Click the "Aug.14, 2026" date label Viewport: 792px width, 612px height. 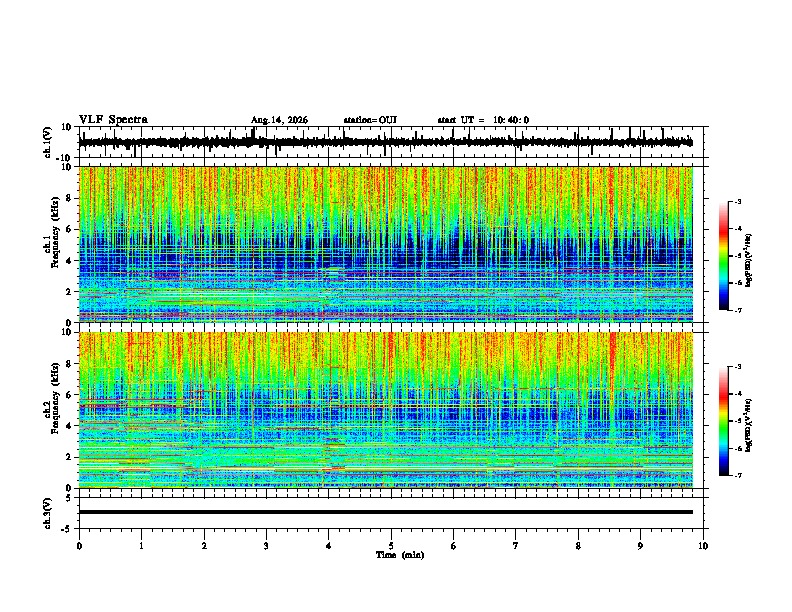tap(279, 120)
